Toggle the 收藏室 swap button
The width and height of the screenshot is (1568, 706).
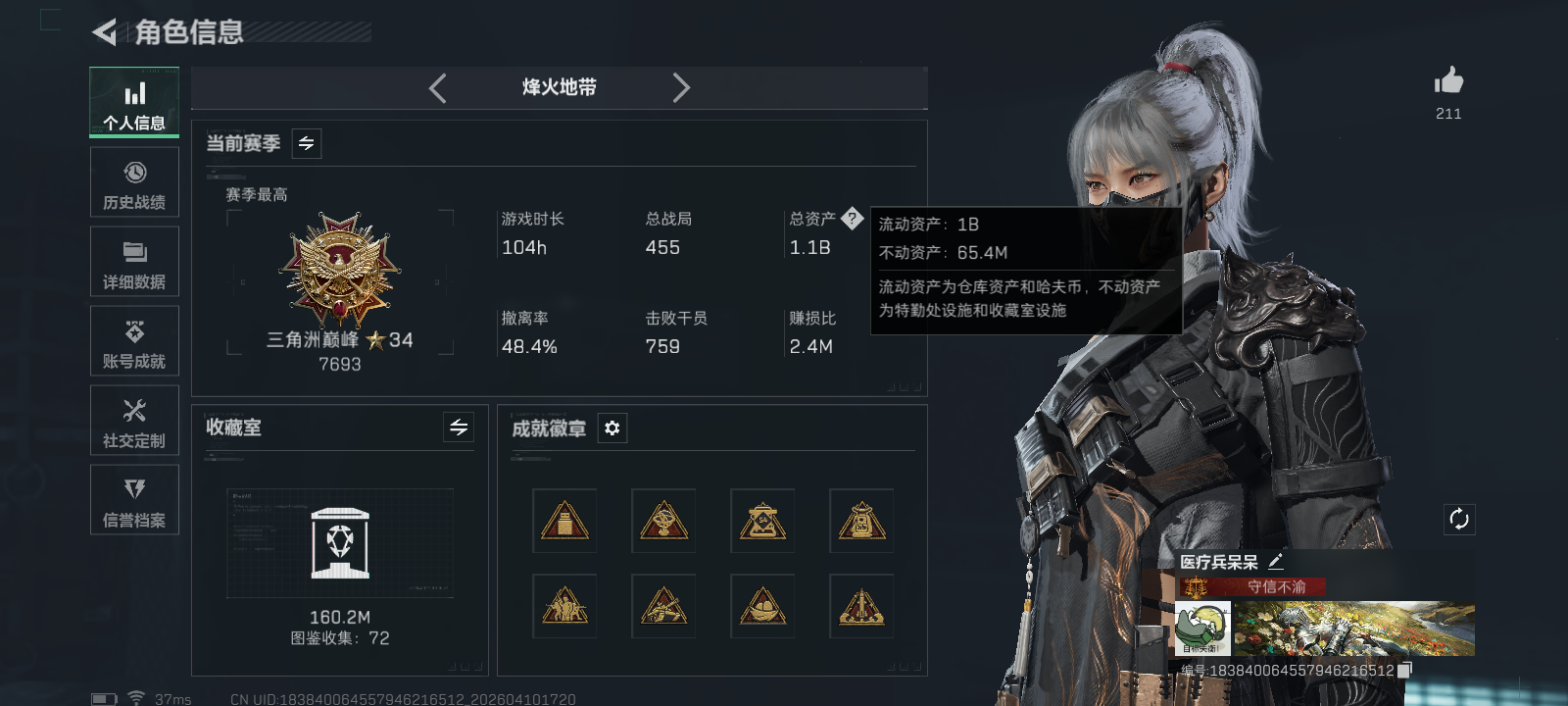pos(459,428)
